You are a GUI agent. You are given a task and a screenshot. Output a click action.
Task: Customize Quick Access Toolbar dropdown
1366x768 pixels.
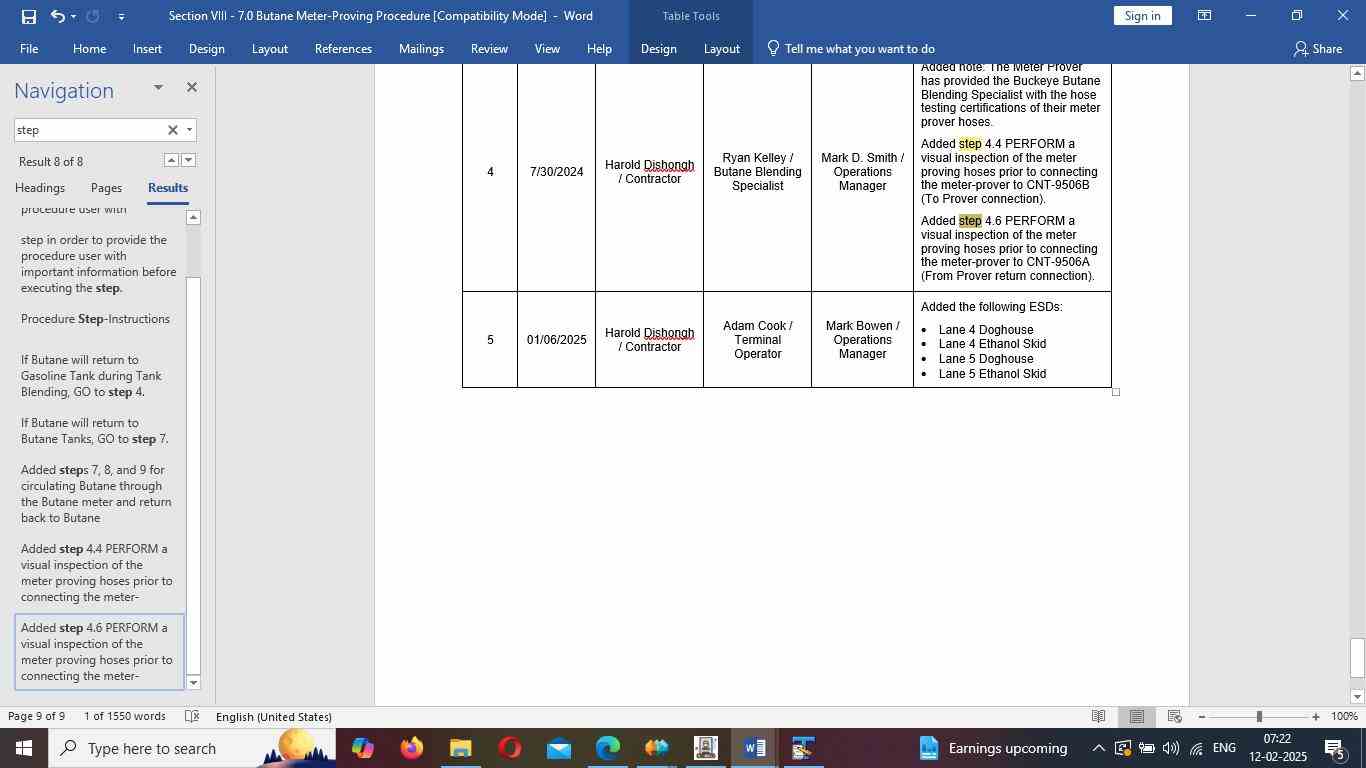pyautogui.click(x=121, y=16)
